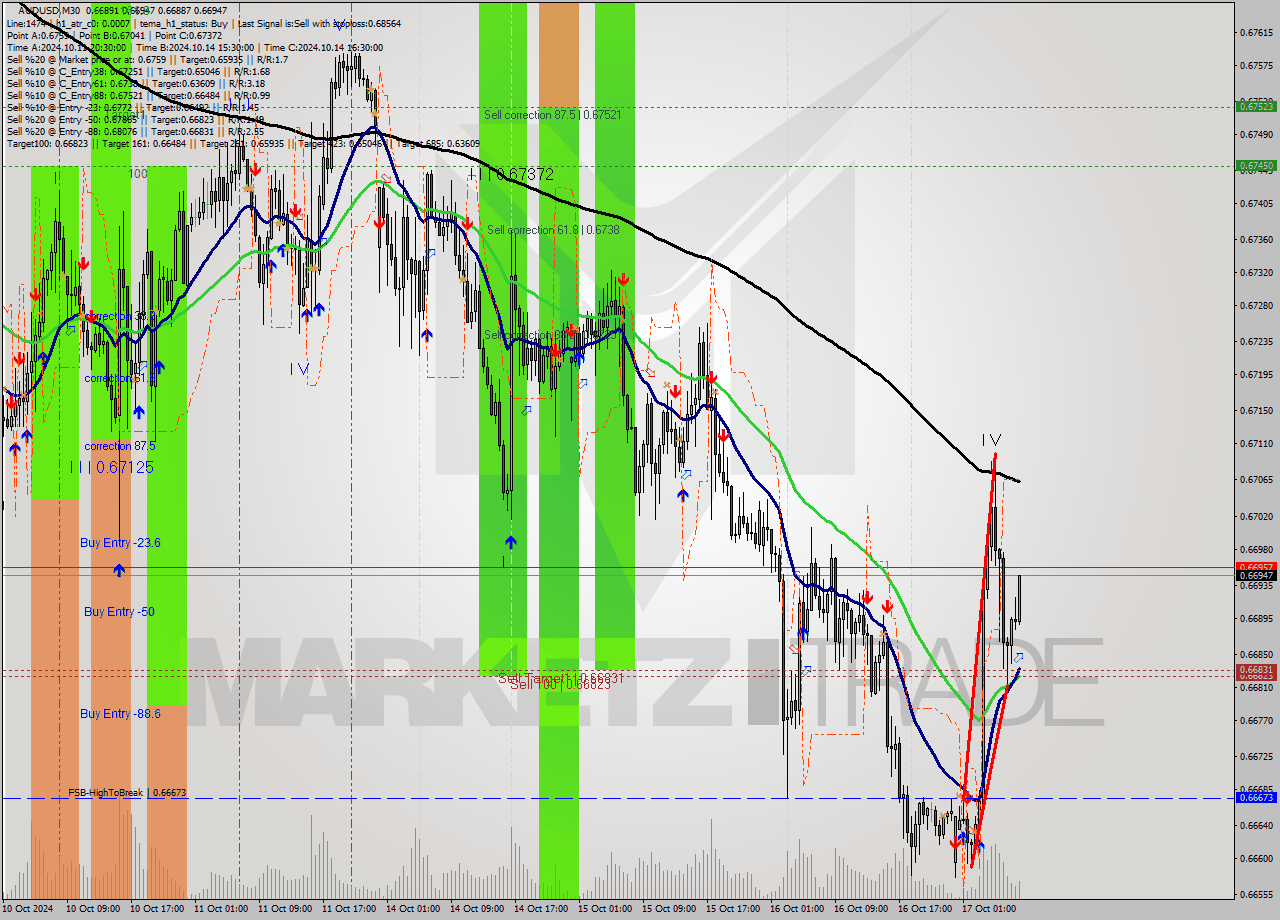The image size is (1280, 920).
Task: Click the 0.67615 price axis value
Action: [1256, 33]
